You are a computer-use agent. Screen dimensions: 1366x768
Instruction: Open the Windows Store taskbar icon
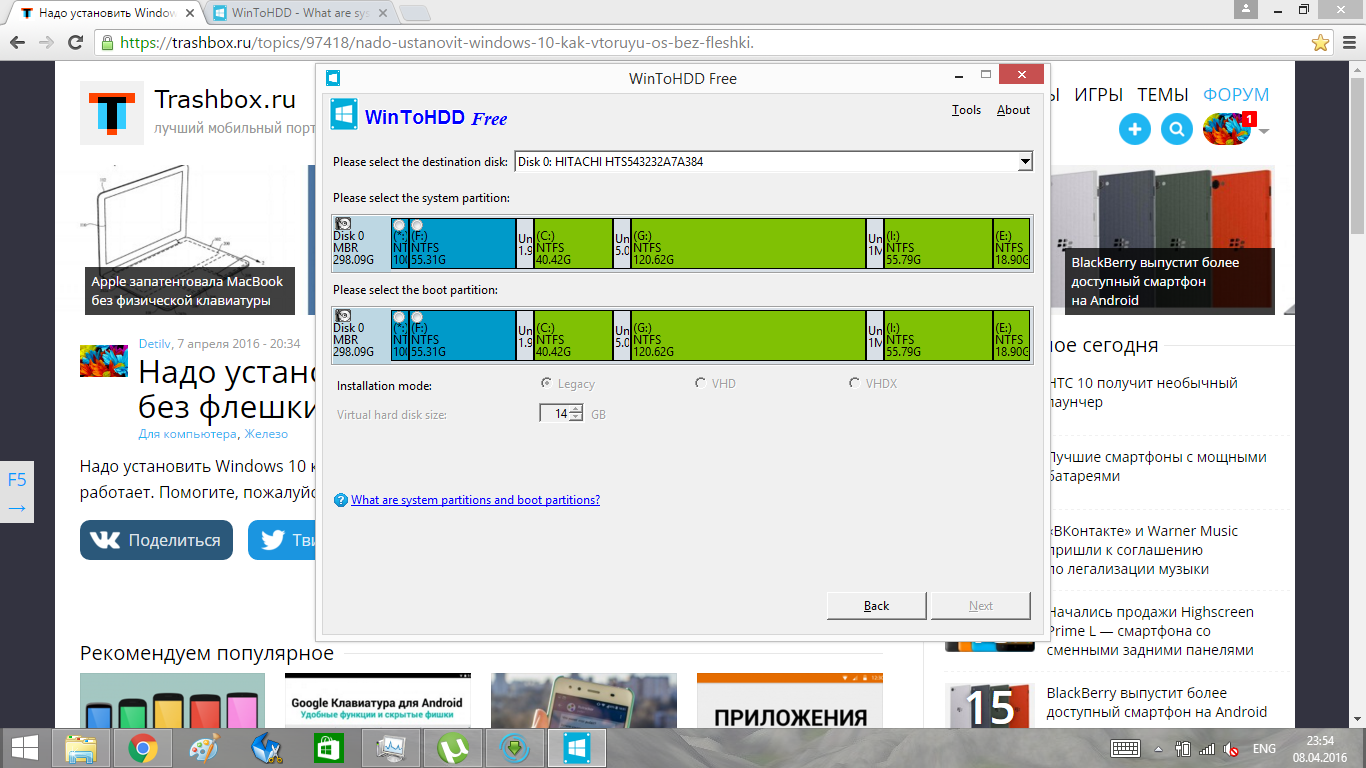[x=329, y=748]
